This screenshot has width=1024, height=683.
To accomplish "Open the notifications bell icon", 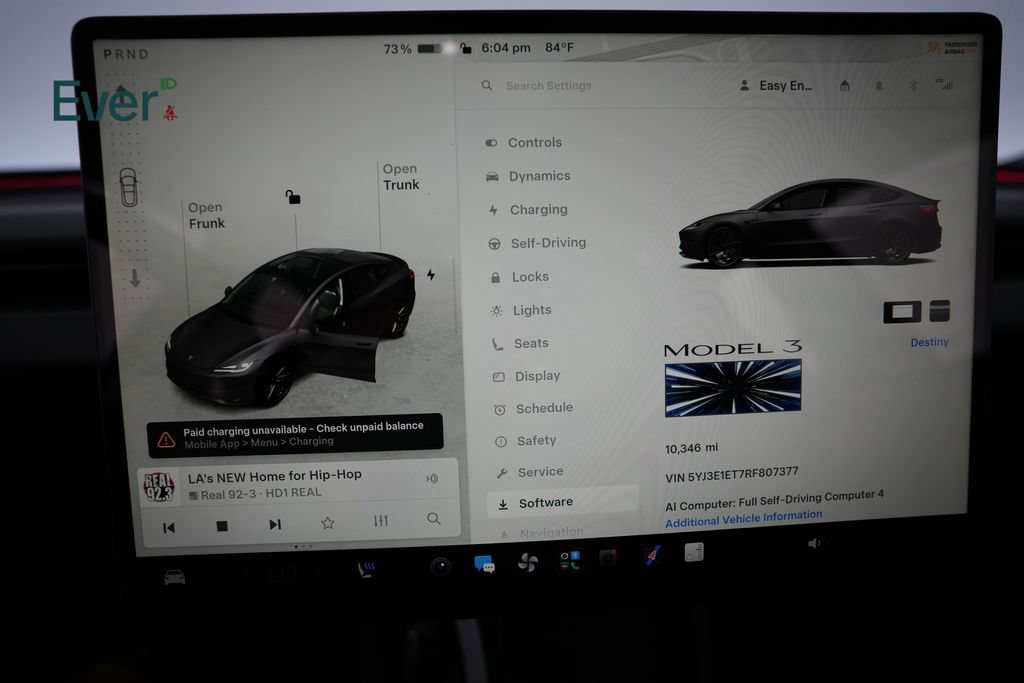I will [x=879, y=86].
